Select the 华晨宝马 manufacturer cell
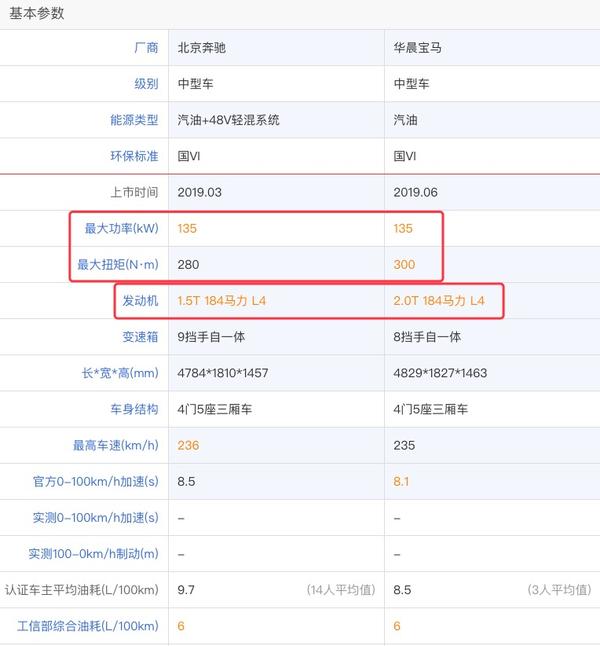The width and height of the screenshot is (600, 646). point(417,48)
